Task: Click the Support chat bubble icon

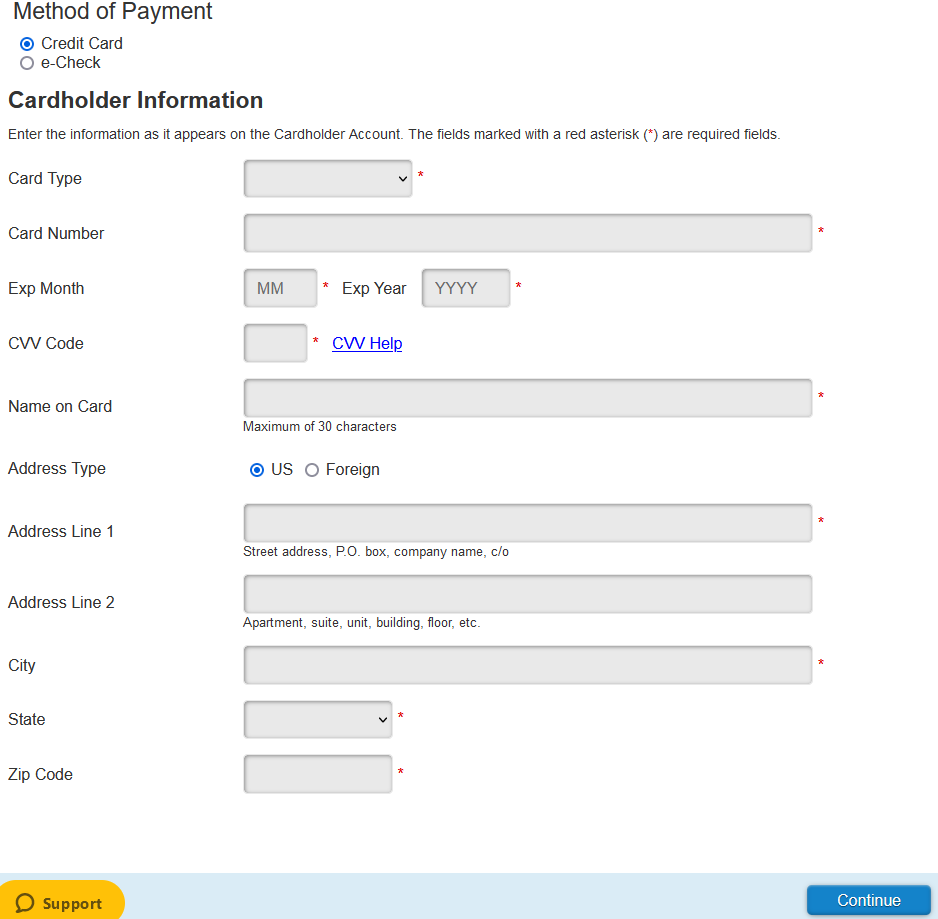Action: click(25, 903)
